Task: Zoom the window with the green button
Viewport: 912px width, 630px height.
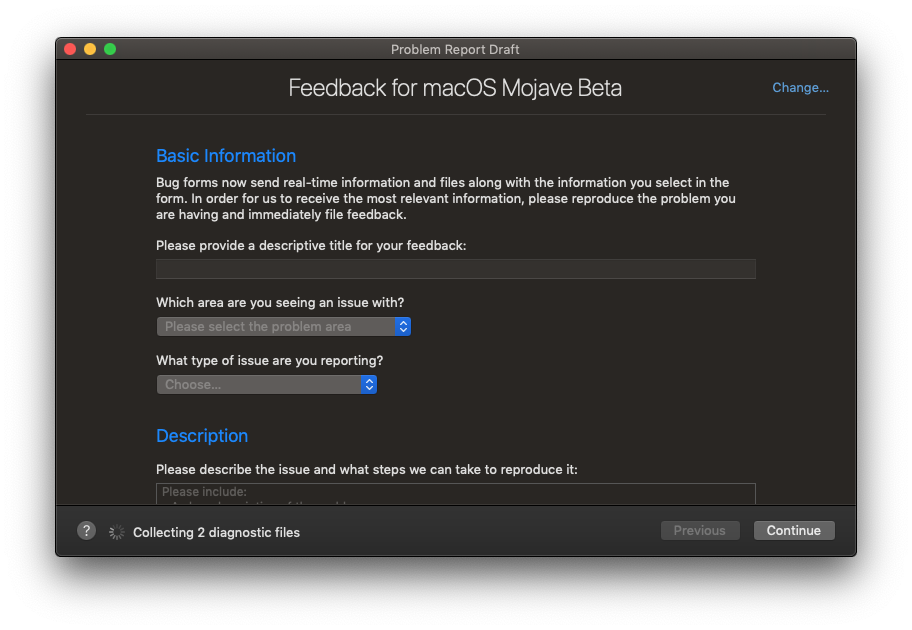Action: pyautogui.click(x=110, y=49)
